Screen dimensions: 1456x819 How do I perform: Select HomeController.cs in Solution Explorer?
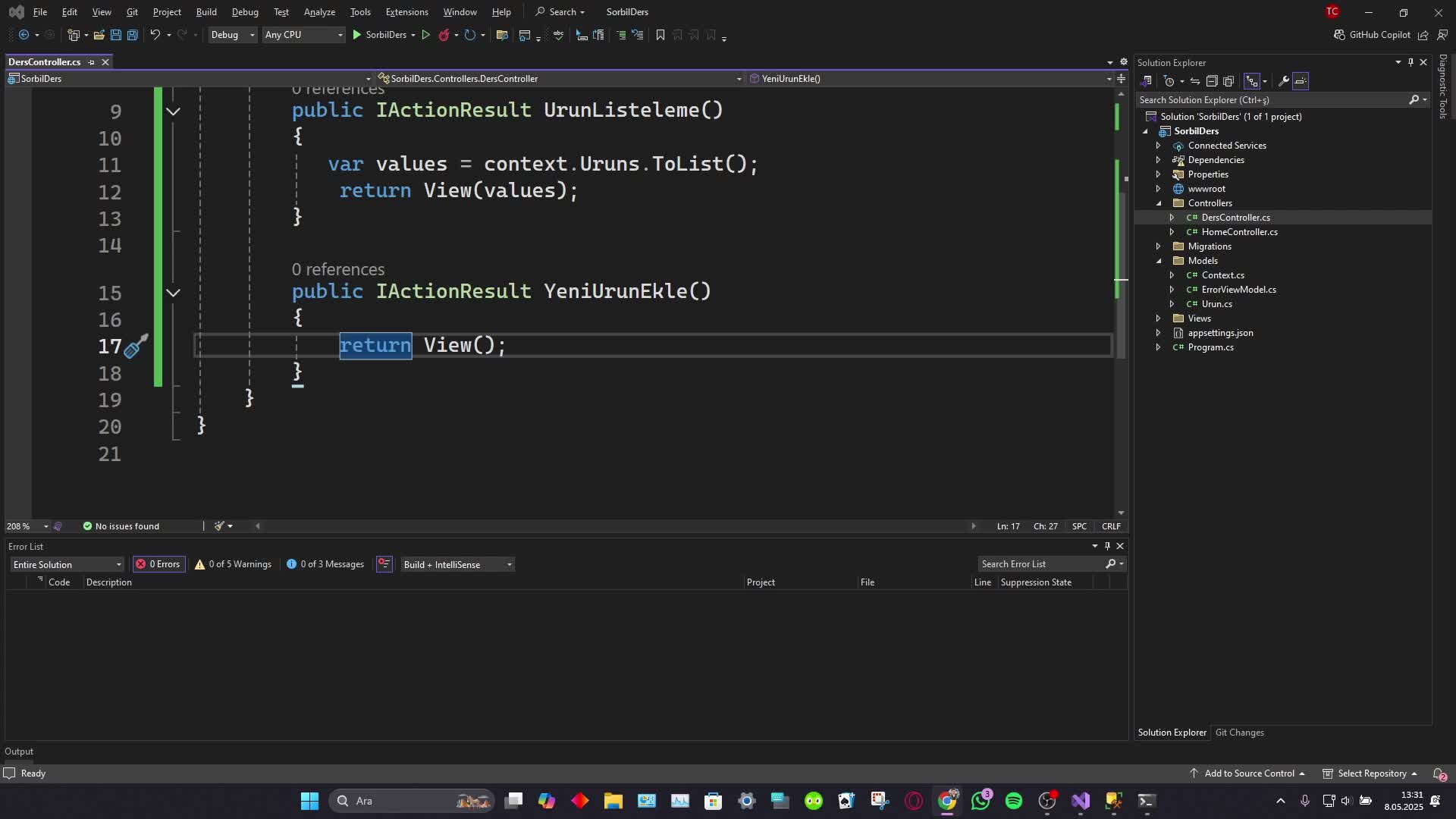click(x=1239, y=232)
